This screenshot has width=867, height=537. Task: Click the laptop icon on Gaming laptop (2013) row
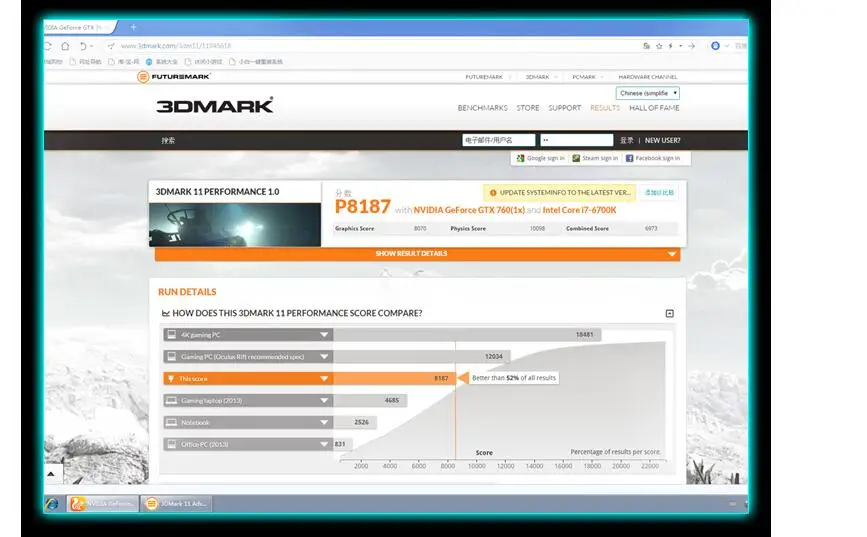coord(172,400)
